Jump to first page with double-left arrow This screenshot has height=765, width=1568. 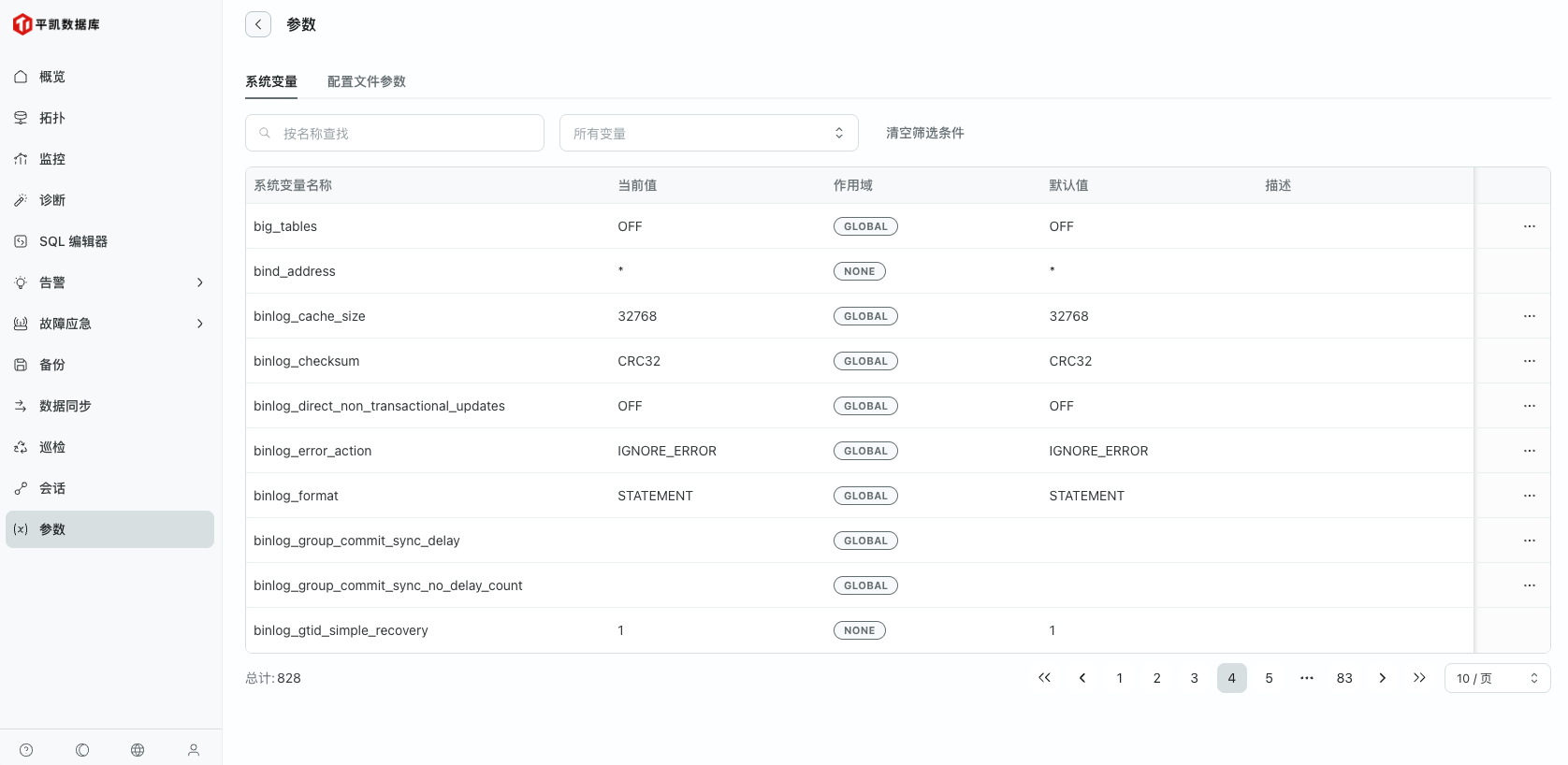click(x=1044, y=678)
